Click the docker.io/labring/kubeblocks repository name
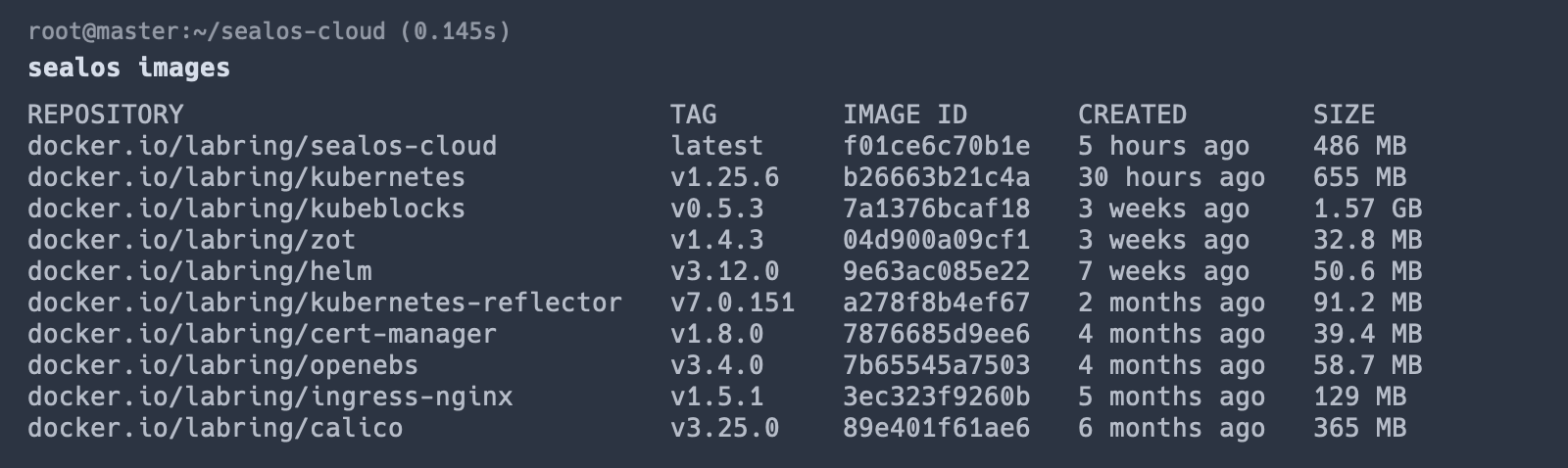Image resolution: width=1568 pixels, height=468 pixels. 246,209
